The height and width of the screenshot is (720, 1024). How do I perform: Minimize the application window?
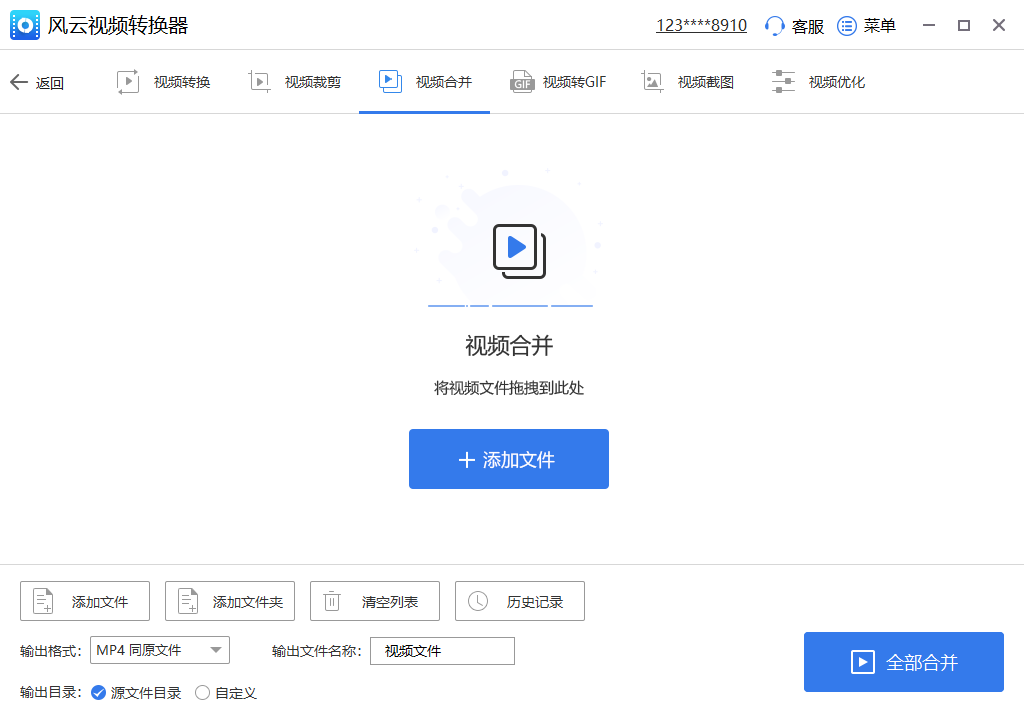tap(929, 25)
